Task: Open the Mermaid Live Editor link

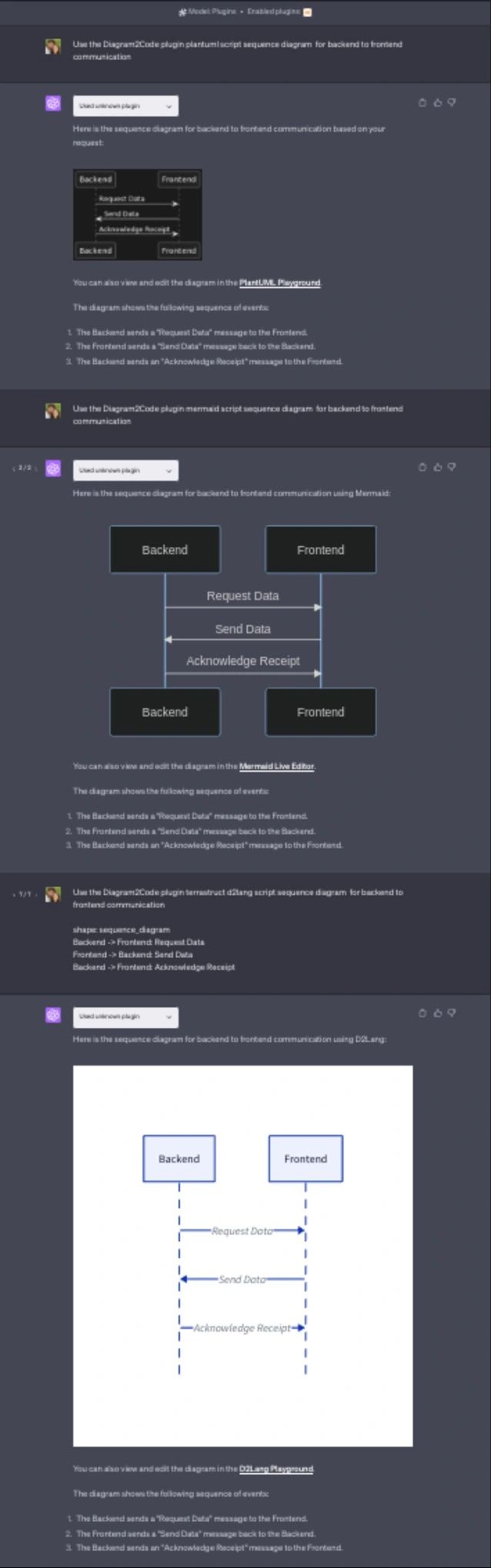Action: point(276,766)
